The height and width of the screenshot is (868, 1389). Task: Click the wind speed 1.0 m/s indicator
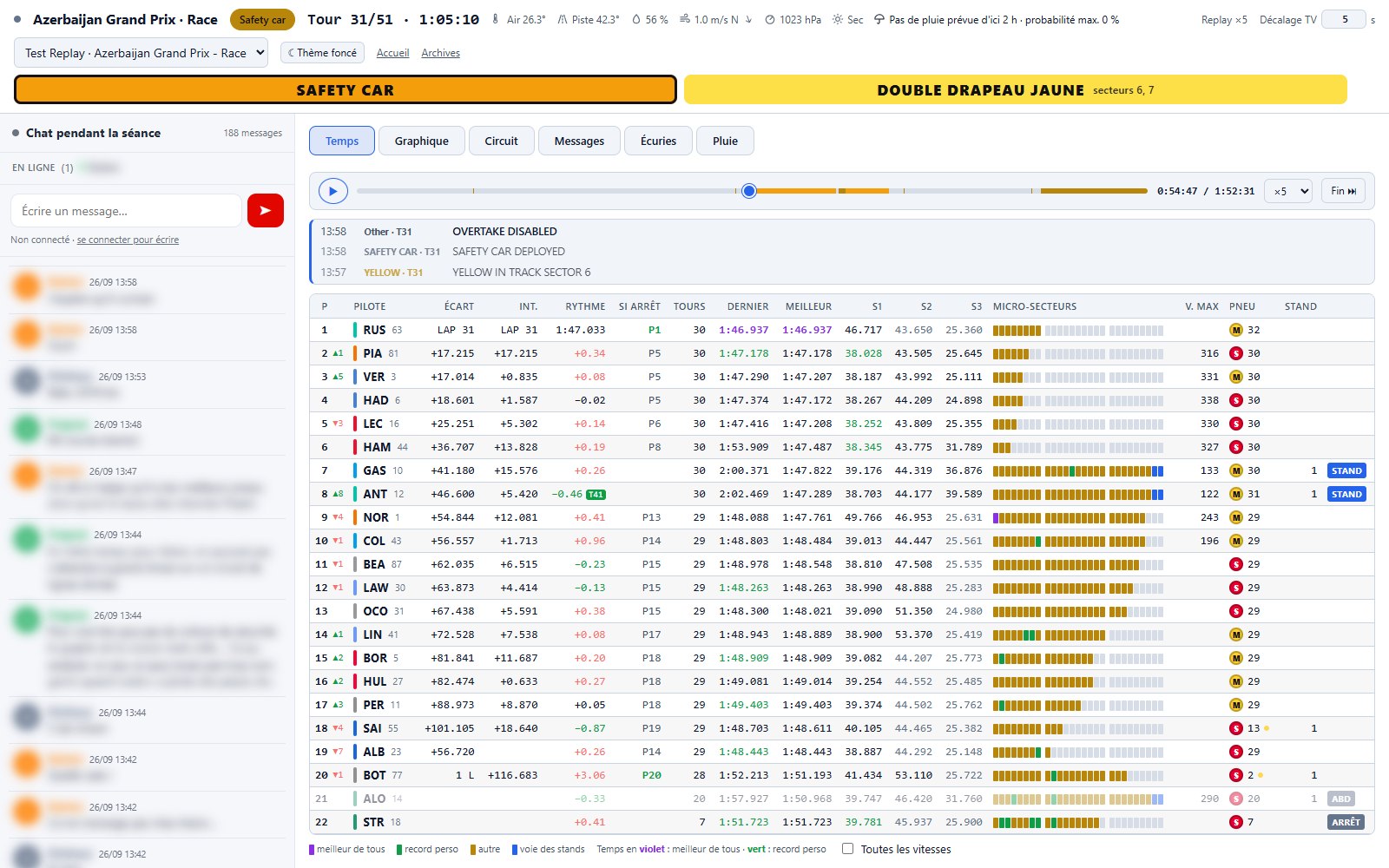click(x=715, y=20)
